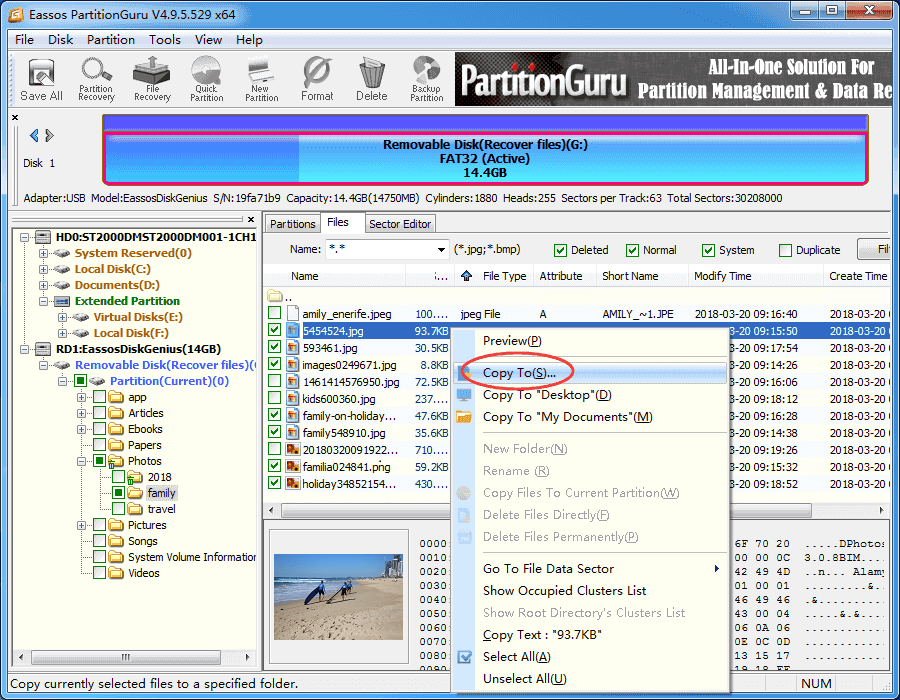The image size is (900, 700).
Task: Close the disk map panel with X
Action: [15, 118]
